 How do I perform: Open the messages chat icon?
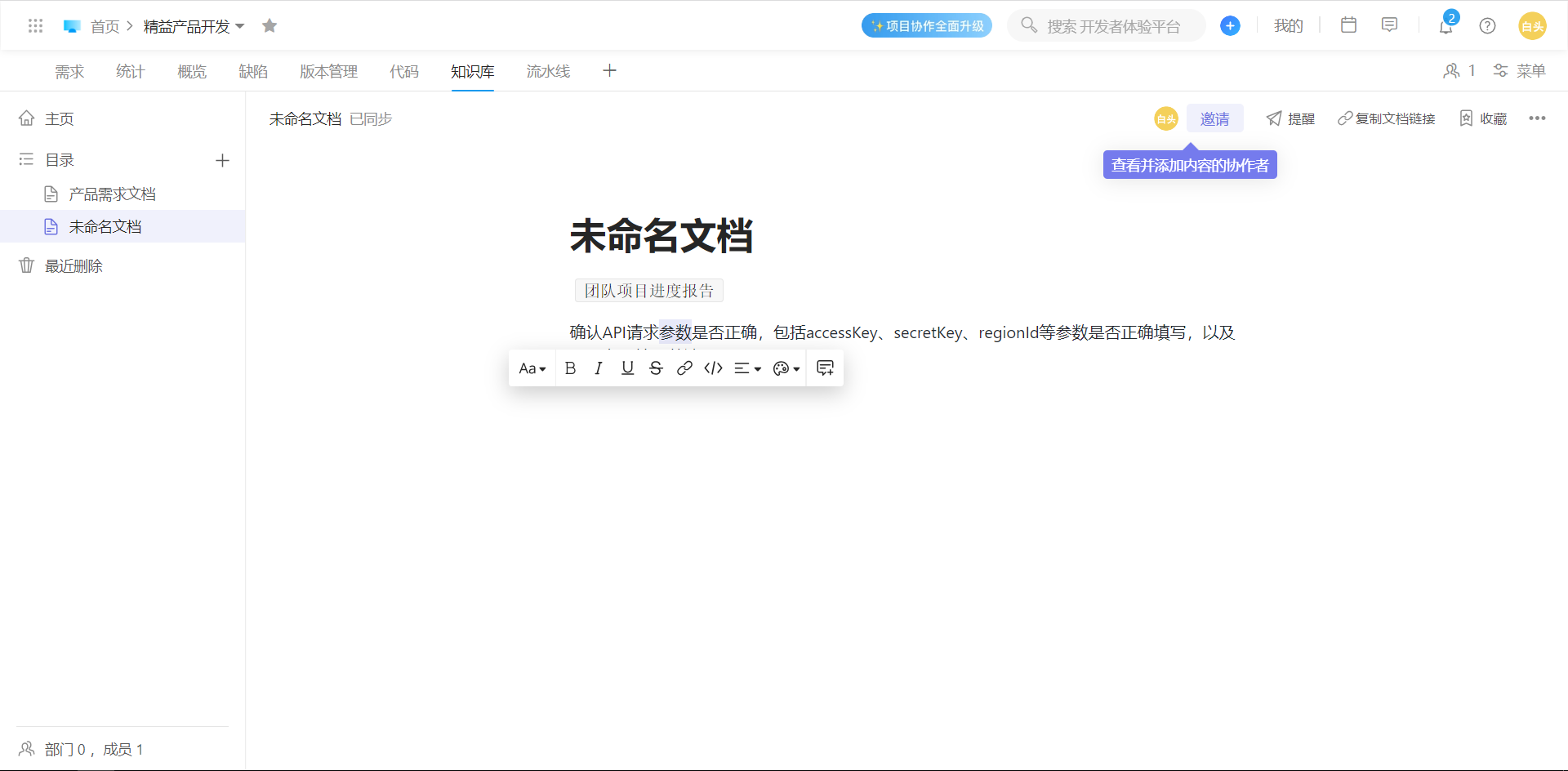tap(1389, 25)
